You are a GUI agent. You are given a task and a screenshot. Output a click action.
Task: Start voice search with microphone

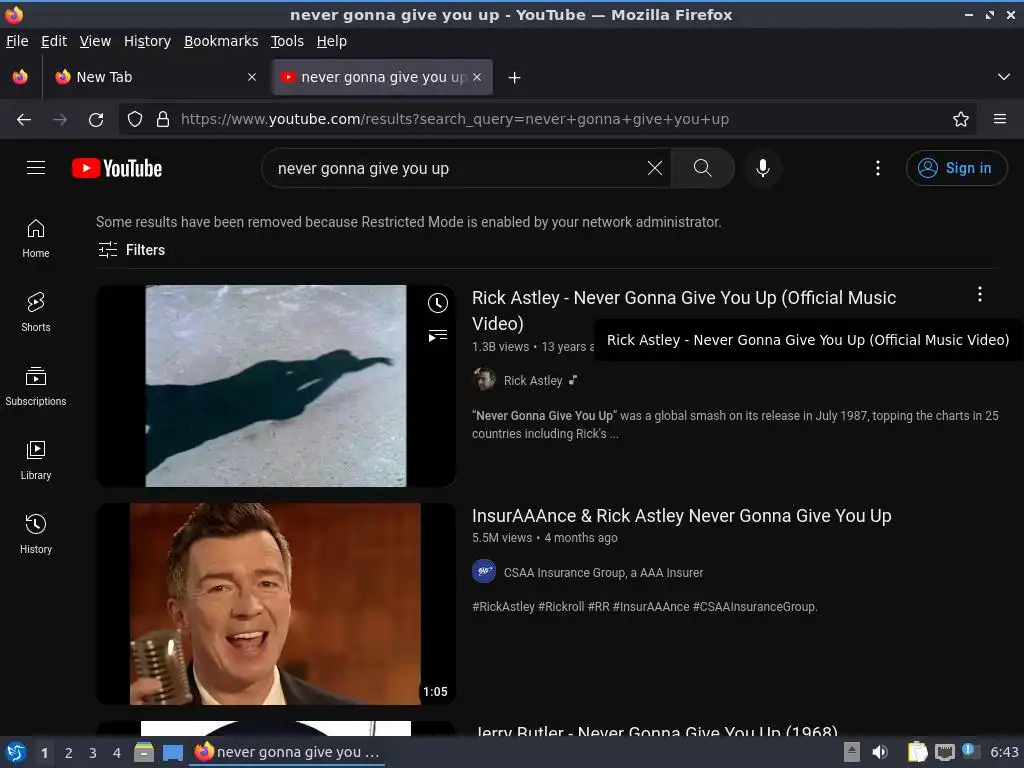[x=762, y=168]
